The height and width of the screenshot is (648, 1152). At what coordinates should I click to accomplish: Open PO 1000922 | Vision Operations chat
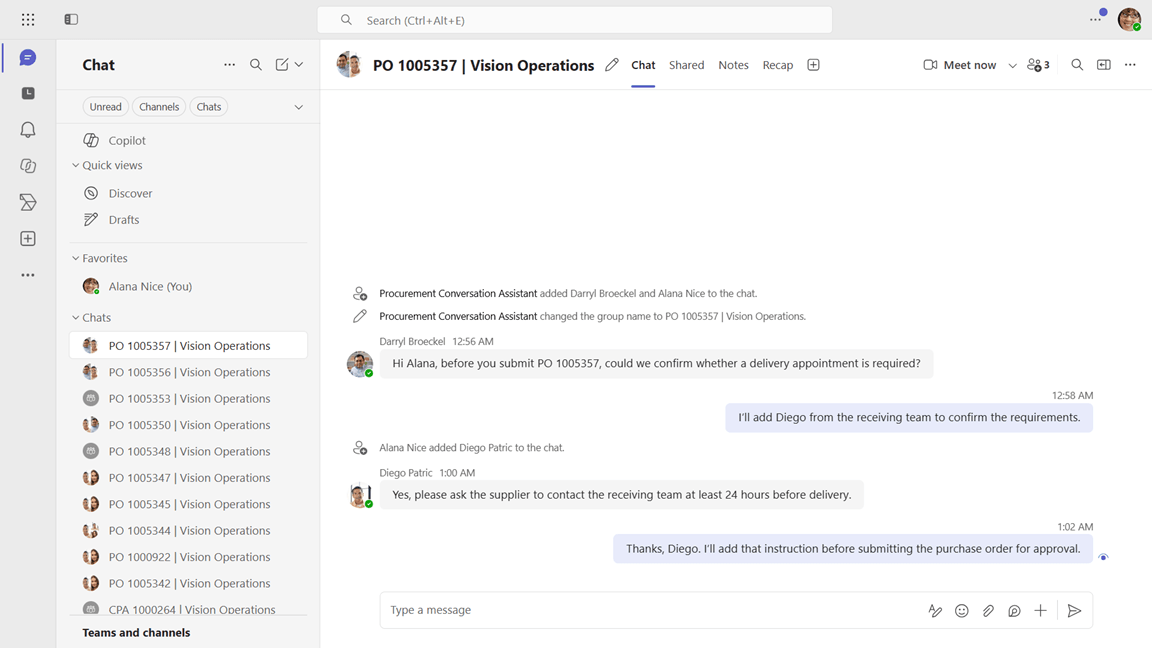(x=188, y=557)
